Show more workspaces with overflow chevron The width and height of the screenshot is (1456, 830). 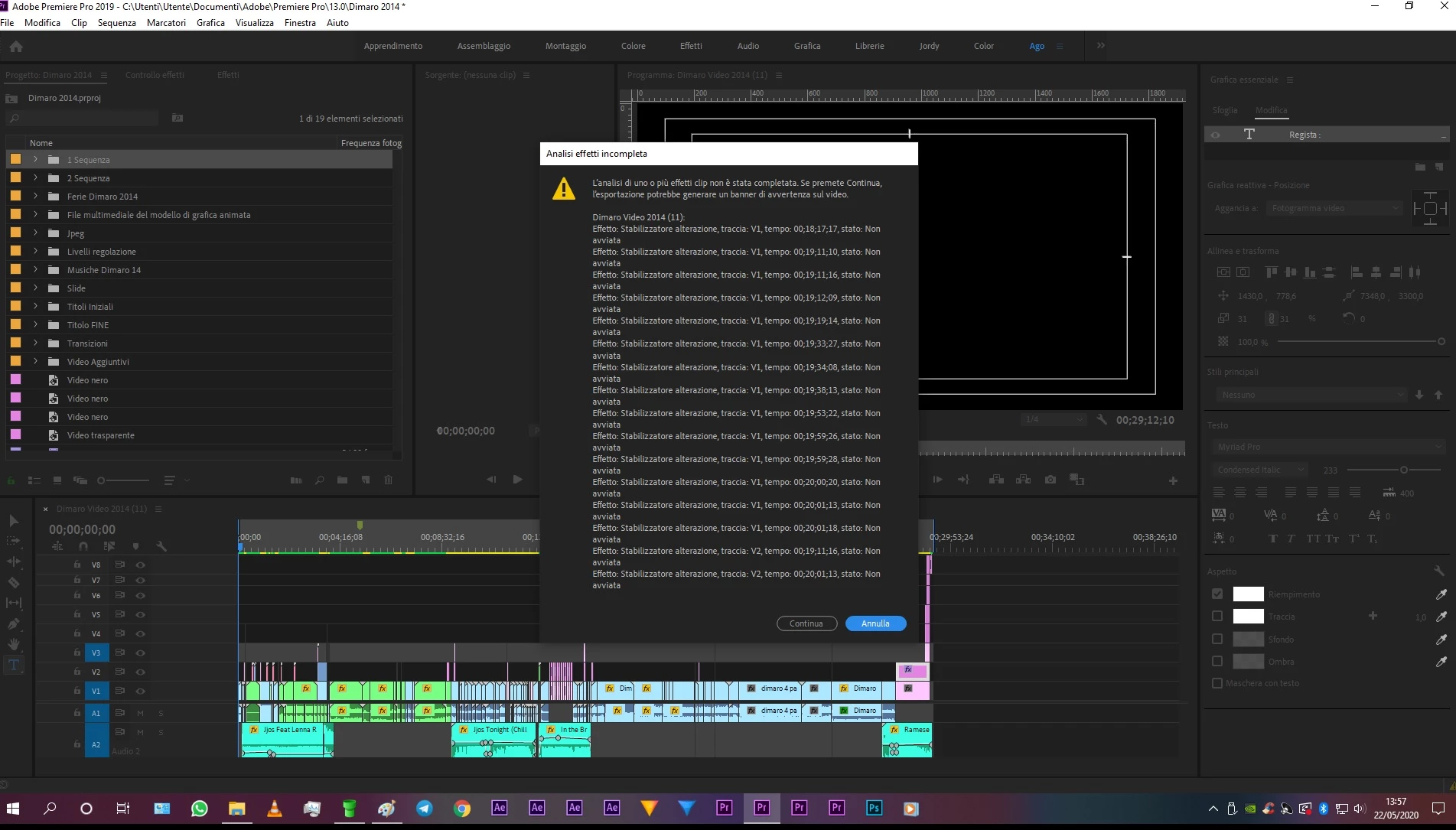coord(1101,46)
